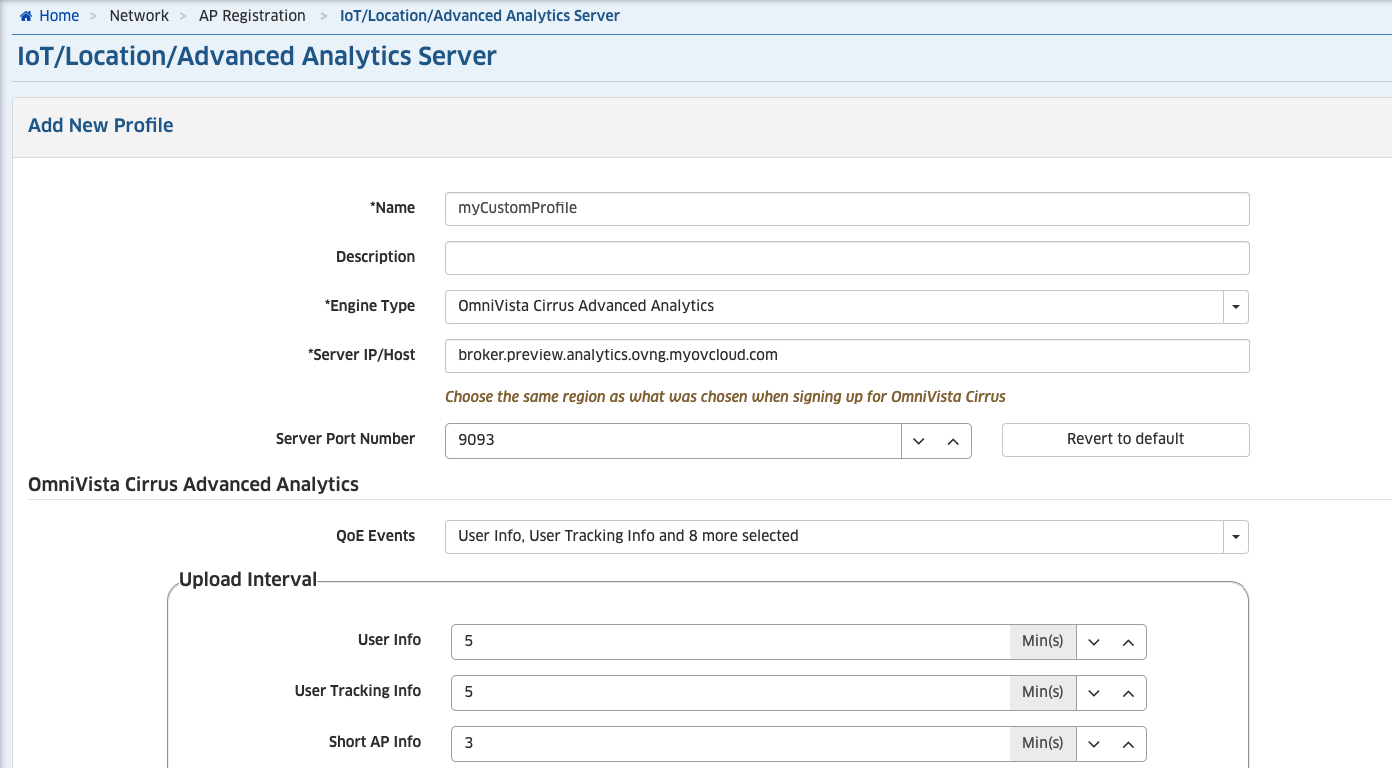Open QoE Events dropdown arrow

[x=1236, y=537]
